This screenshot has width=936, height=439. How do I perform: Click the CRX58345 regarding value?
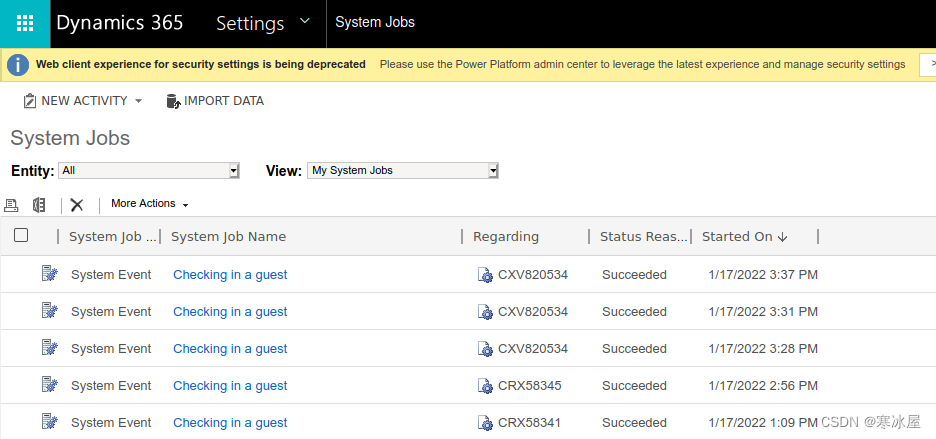pyautogui.click(x=529, y=386)
